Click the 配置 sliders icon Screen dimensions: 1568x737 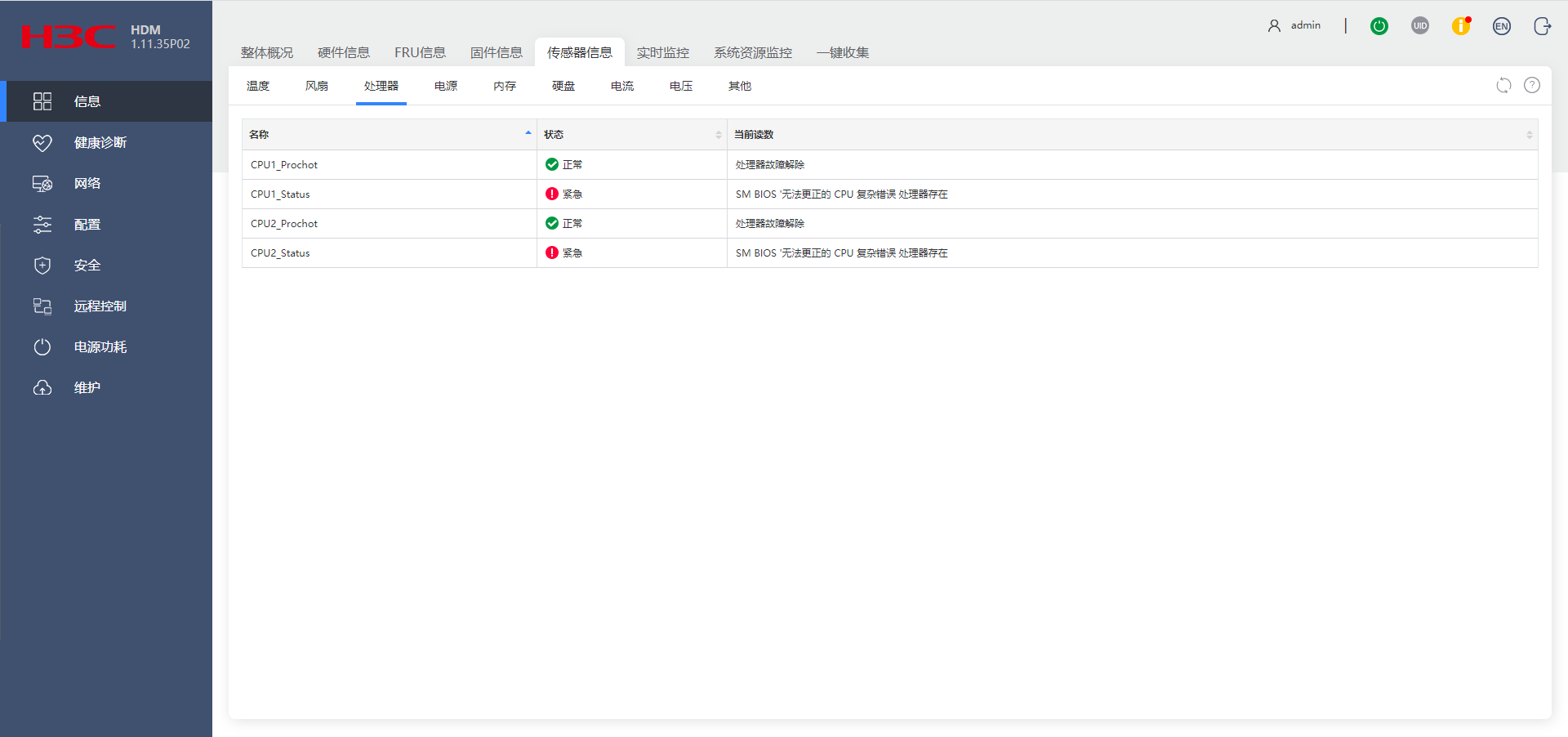coord(42,224)
